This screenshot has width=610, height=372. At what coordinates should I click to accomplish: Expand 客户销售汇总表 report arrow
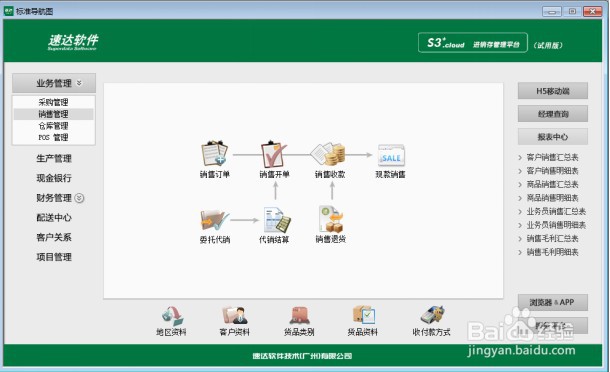[x=520, y=158]
